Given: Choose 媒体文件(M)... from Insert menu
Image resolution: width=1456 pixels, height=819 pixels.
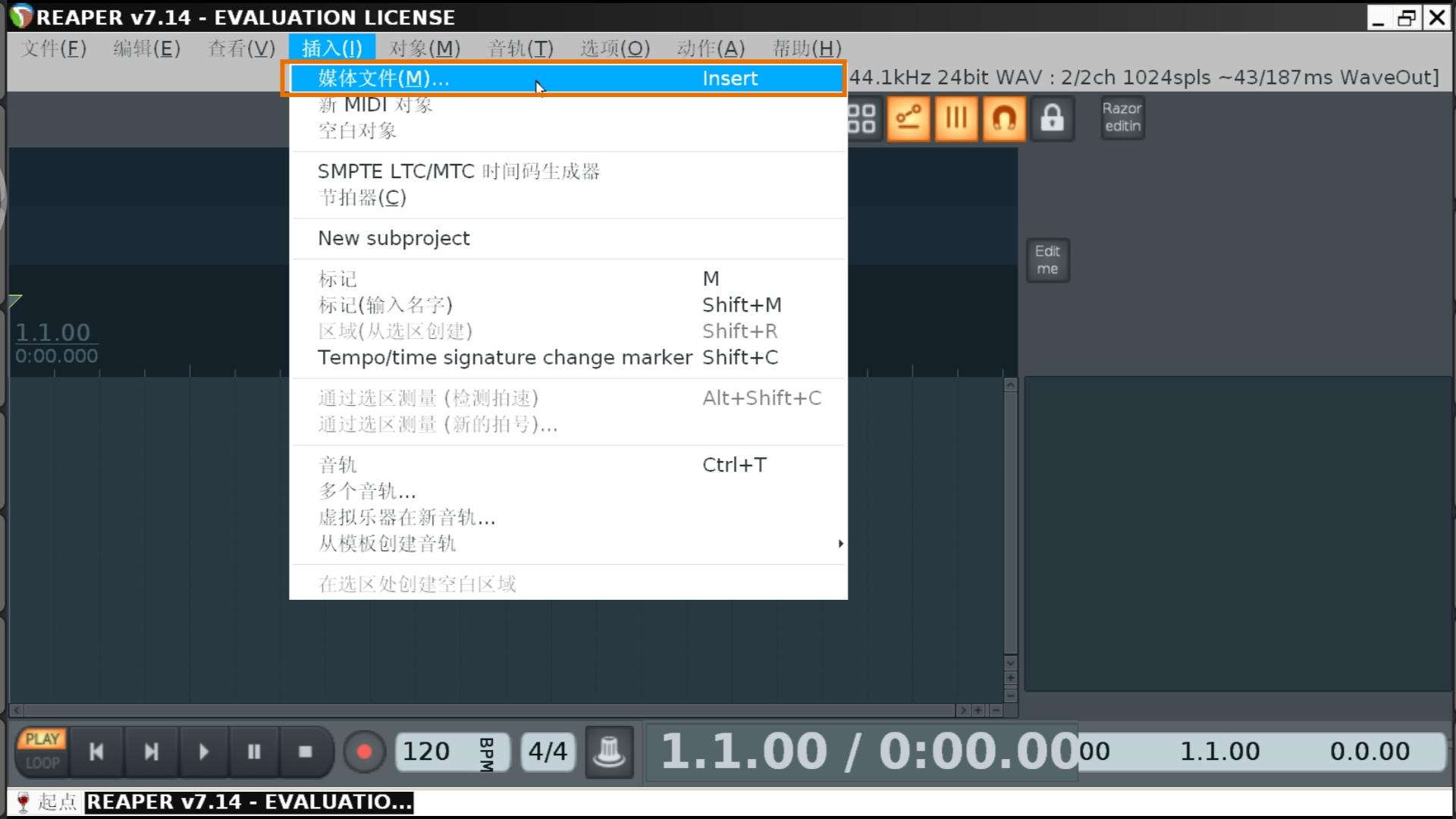Looking at the screenshot, I should click(x=568, y=78).
